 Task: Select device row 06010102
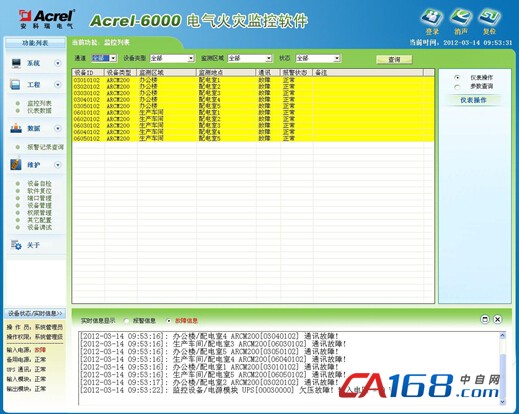tap(253, 113)
